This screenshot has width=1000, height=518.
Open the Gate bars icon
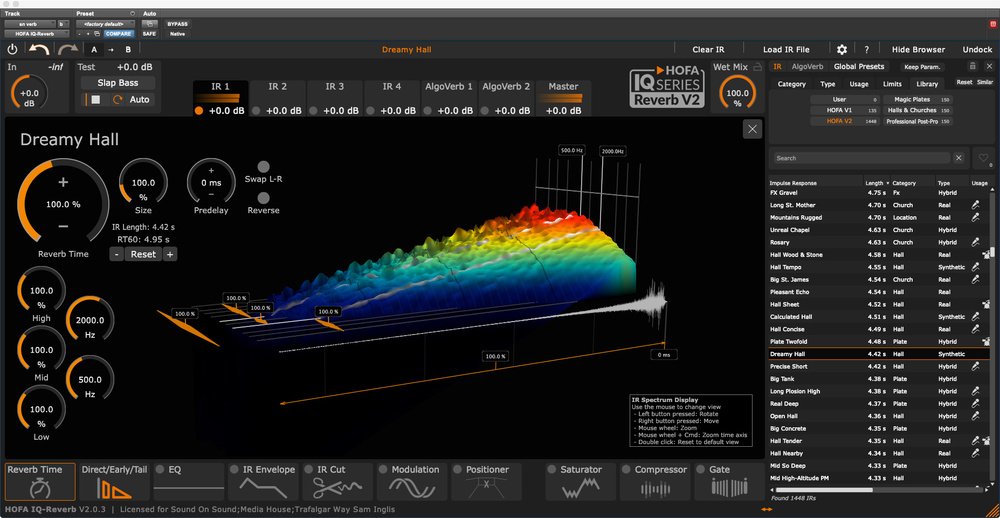[729, 489]
